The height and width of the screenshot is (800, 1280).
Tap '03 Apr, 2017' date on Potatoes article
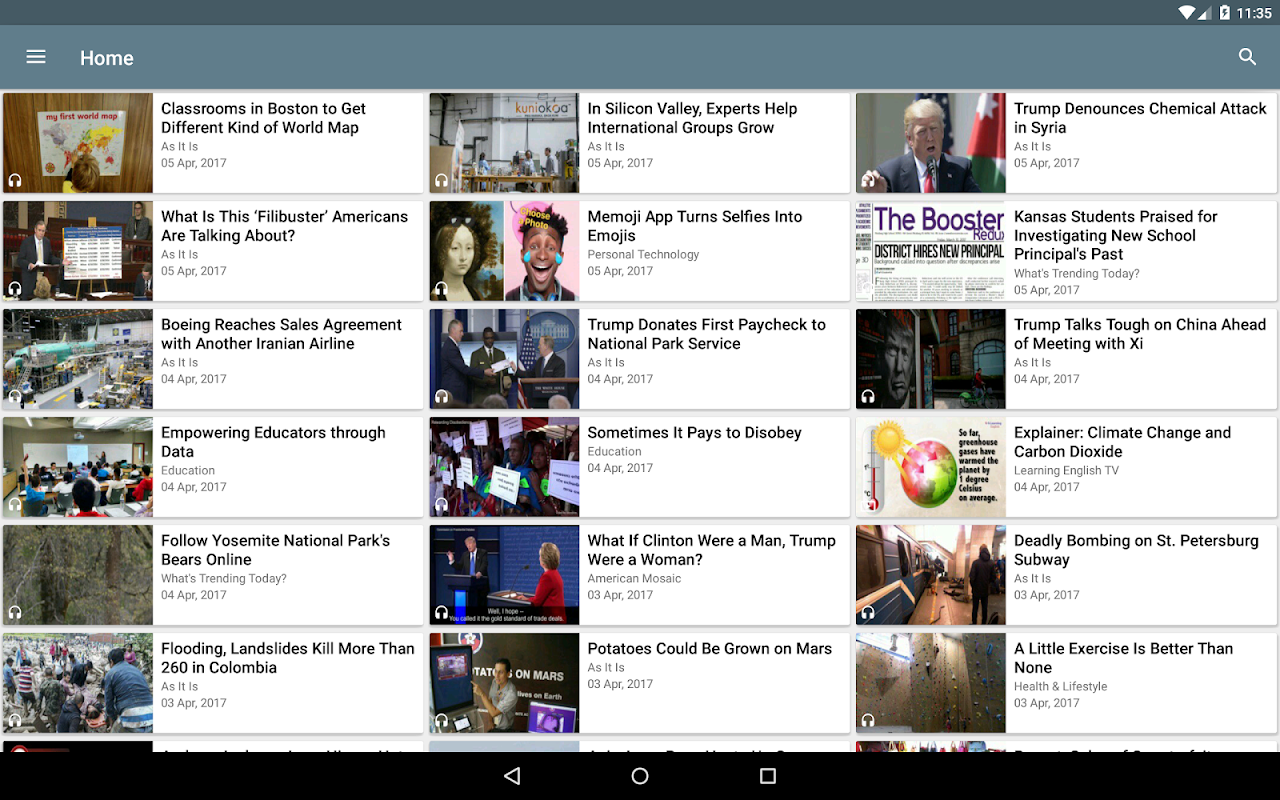620,684
